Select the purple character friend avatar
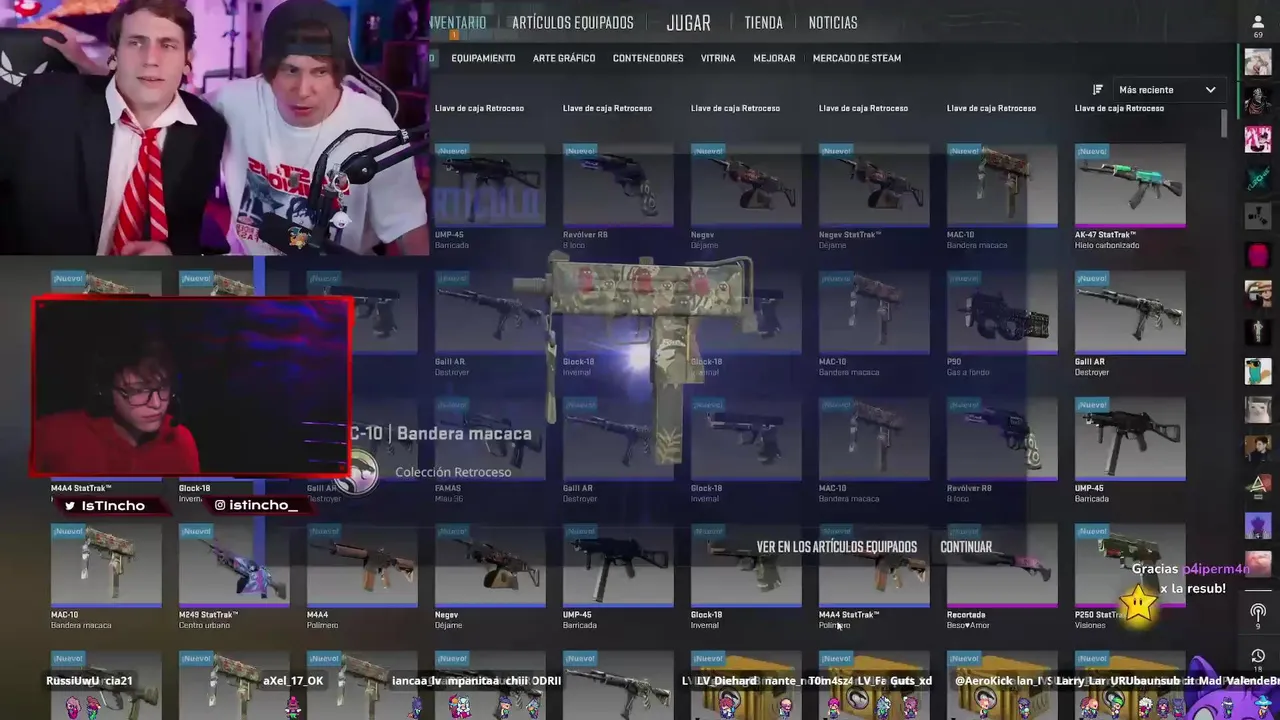This screenshot has height=720, width=1280. tap(1258, 524)
